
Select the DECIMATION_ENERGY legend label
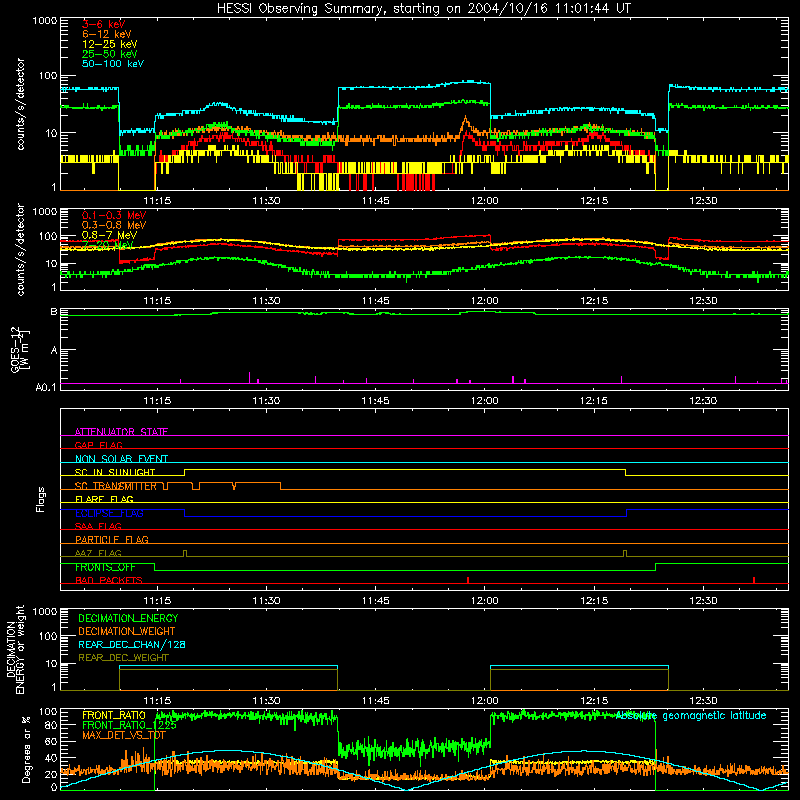(128, 618)
